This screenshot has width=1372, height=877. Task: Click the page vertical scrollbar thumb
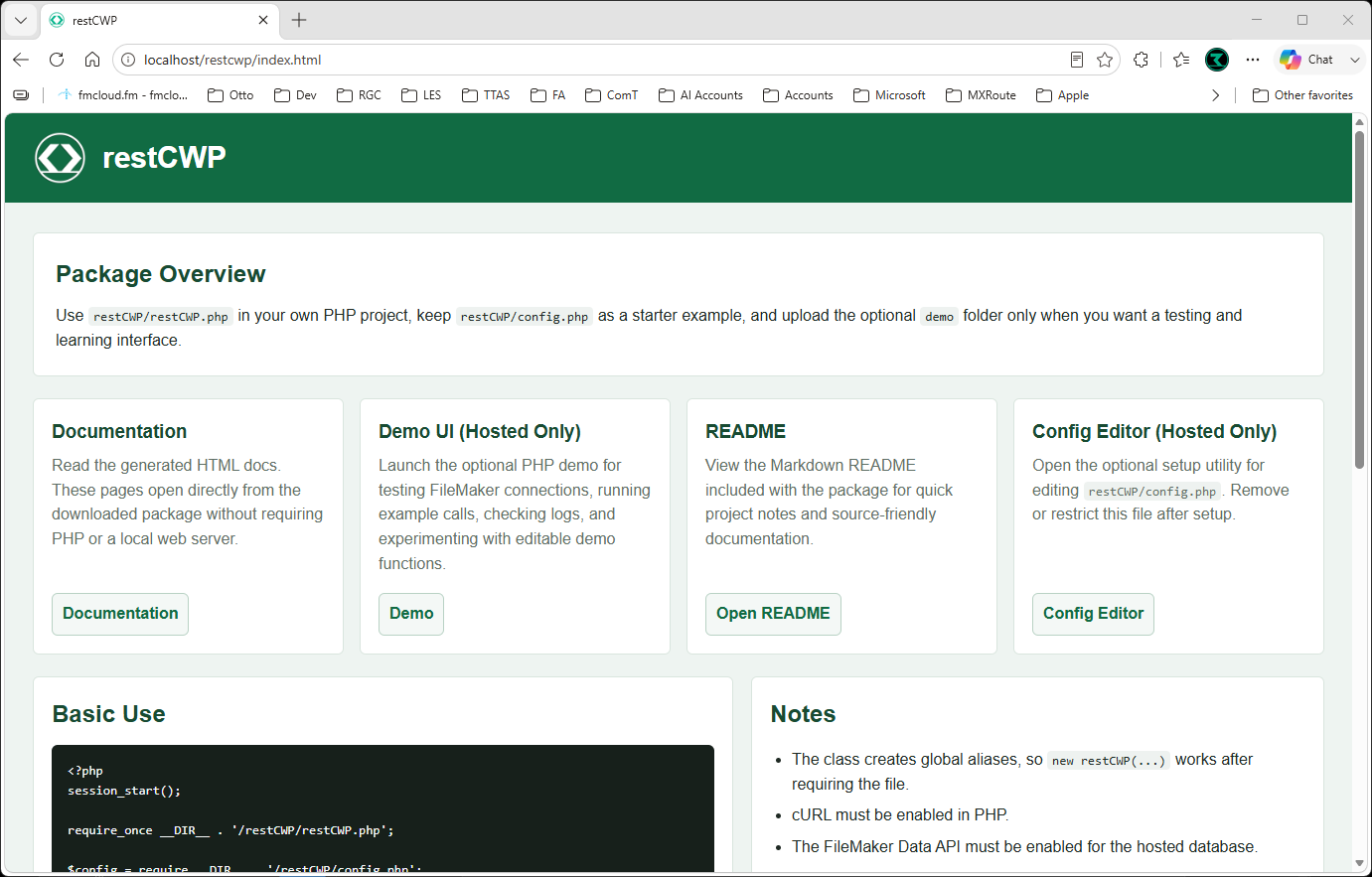point(1360,298)
